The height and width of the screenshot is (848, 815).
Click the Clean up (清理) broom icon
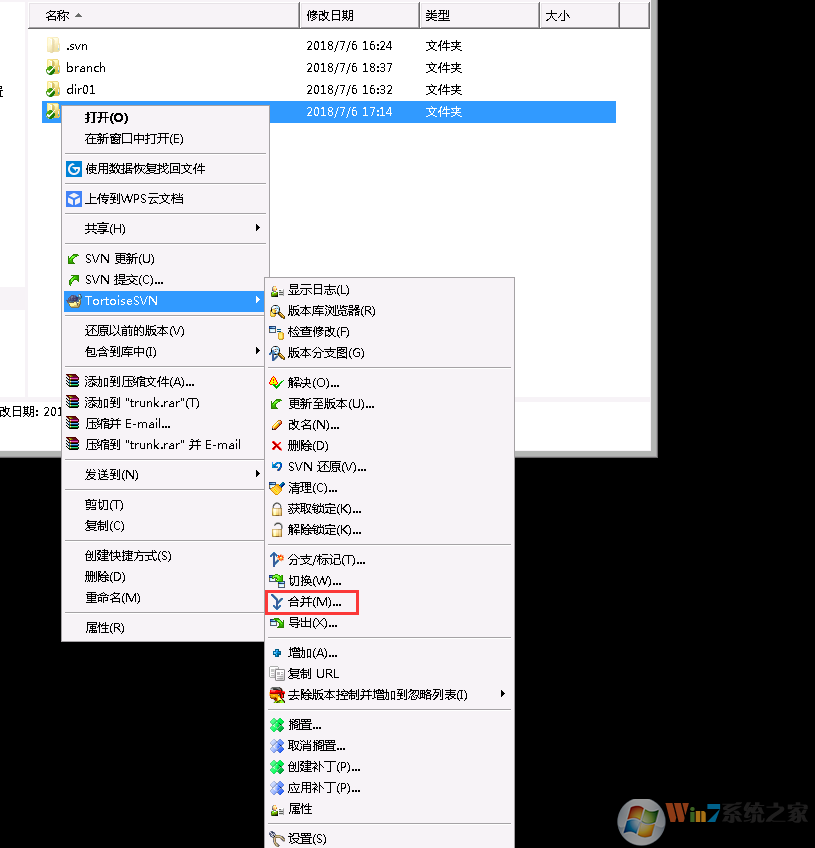coord(277,488)
